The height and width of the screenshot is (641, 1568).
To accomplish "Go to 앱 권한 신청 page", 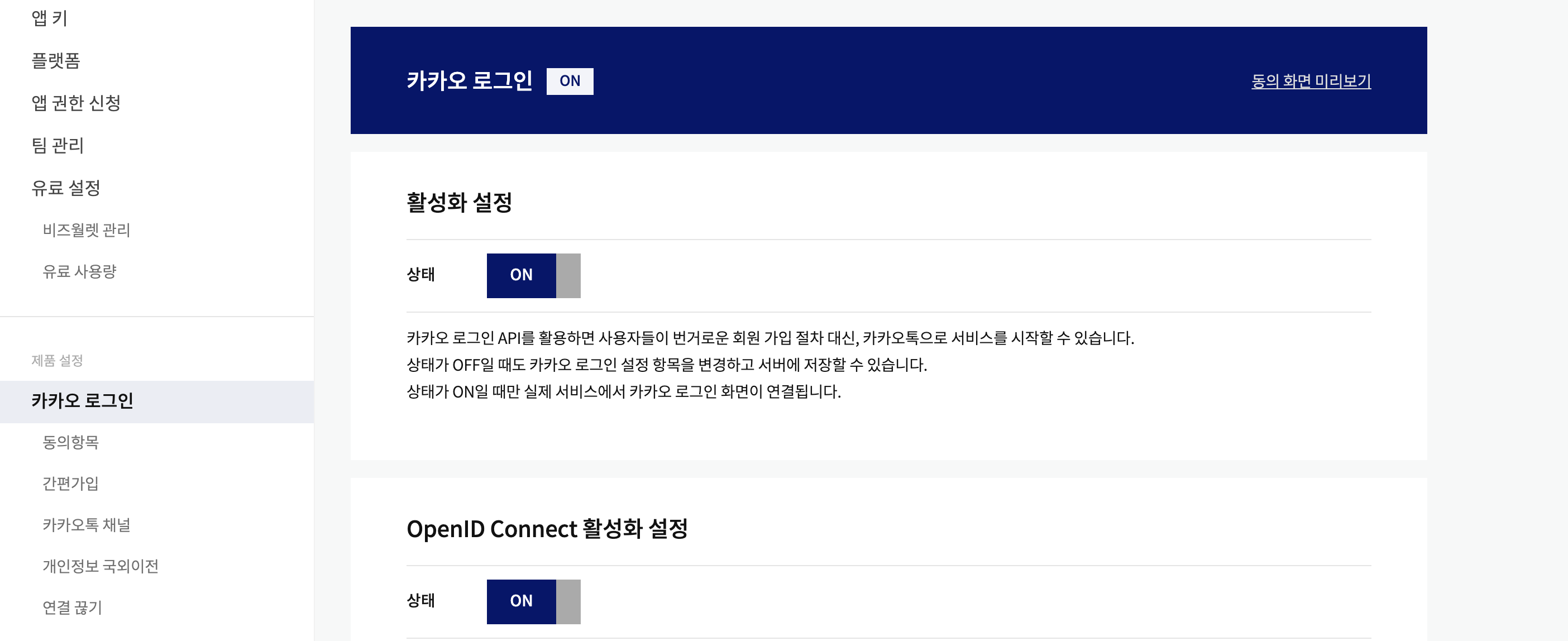I will pos(76,103).
